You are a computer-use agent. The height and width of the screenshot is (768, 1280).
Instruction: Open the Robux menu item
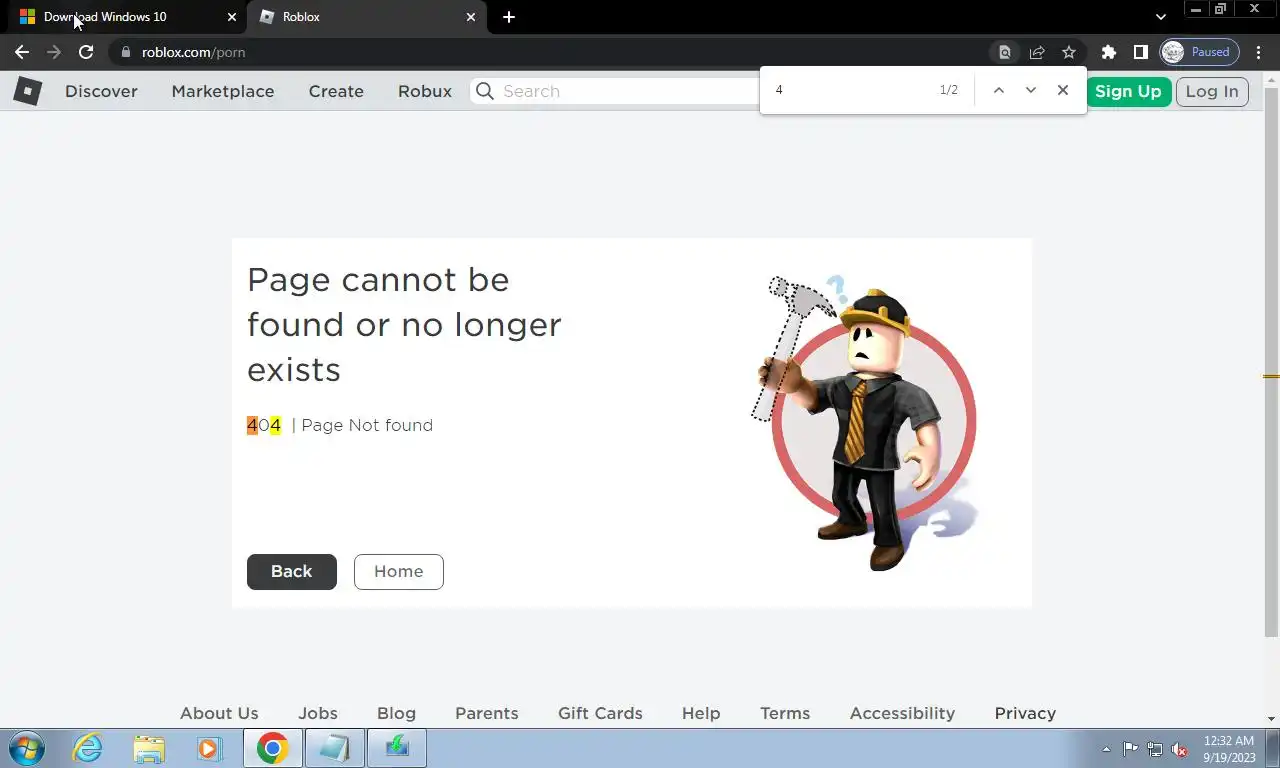pos(425,91)
